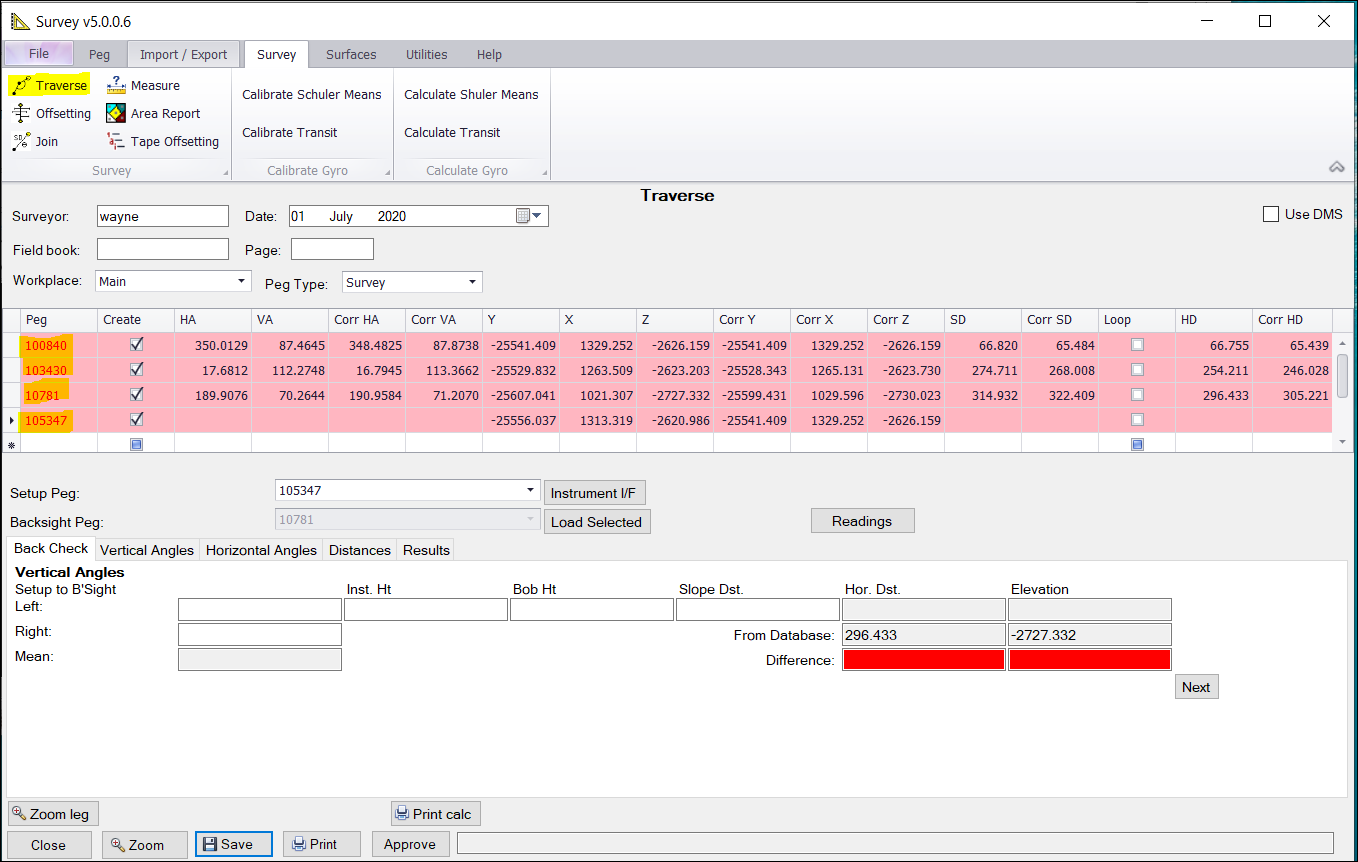Switch to the Surfaces ribbon tab

point(351,55)
